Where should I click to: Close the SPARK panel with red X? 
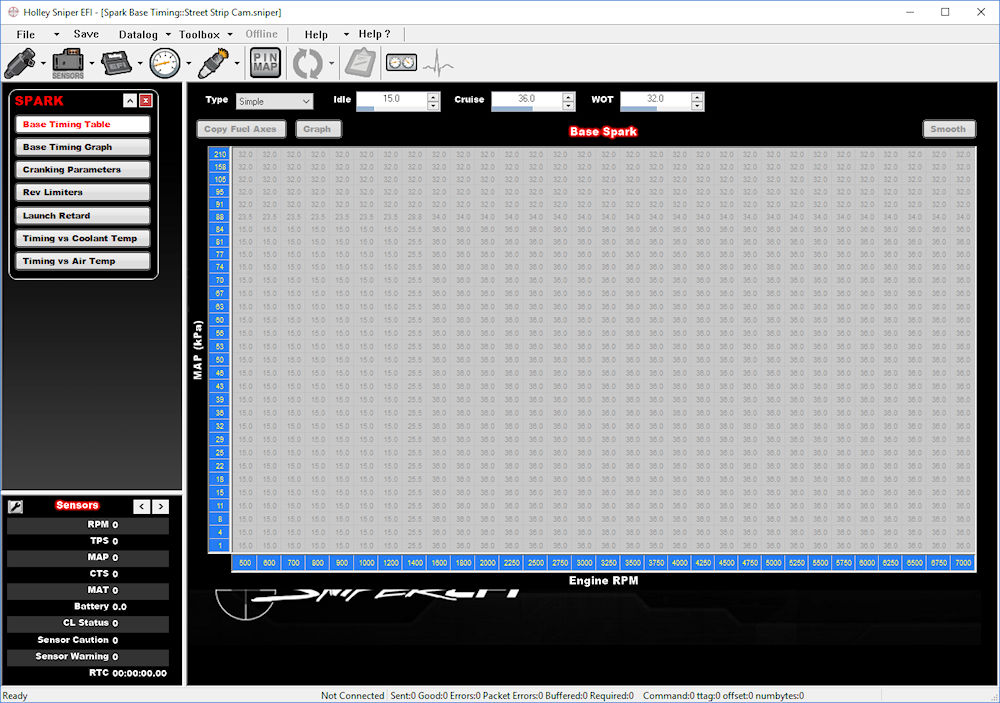pyautogui.click(x=146, y=101)
